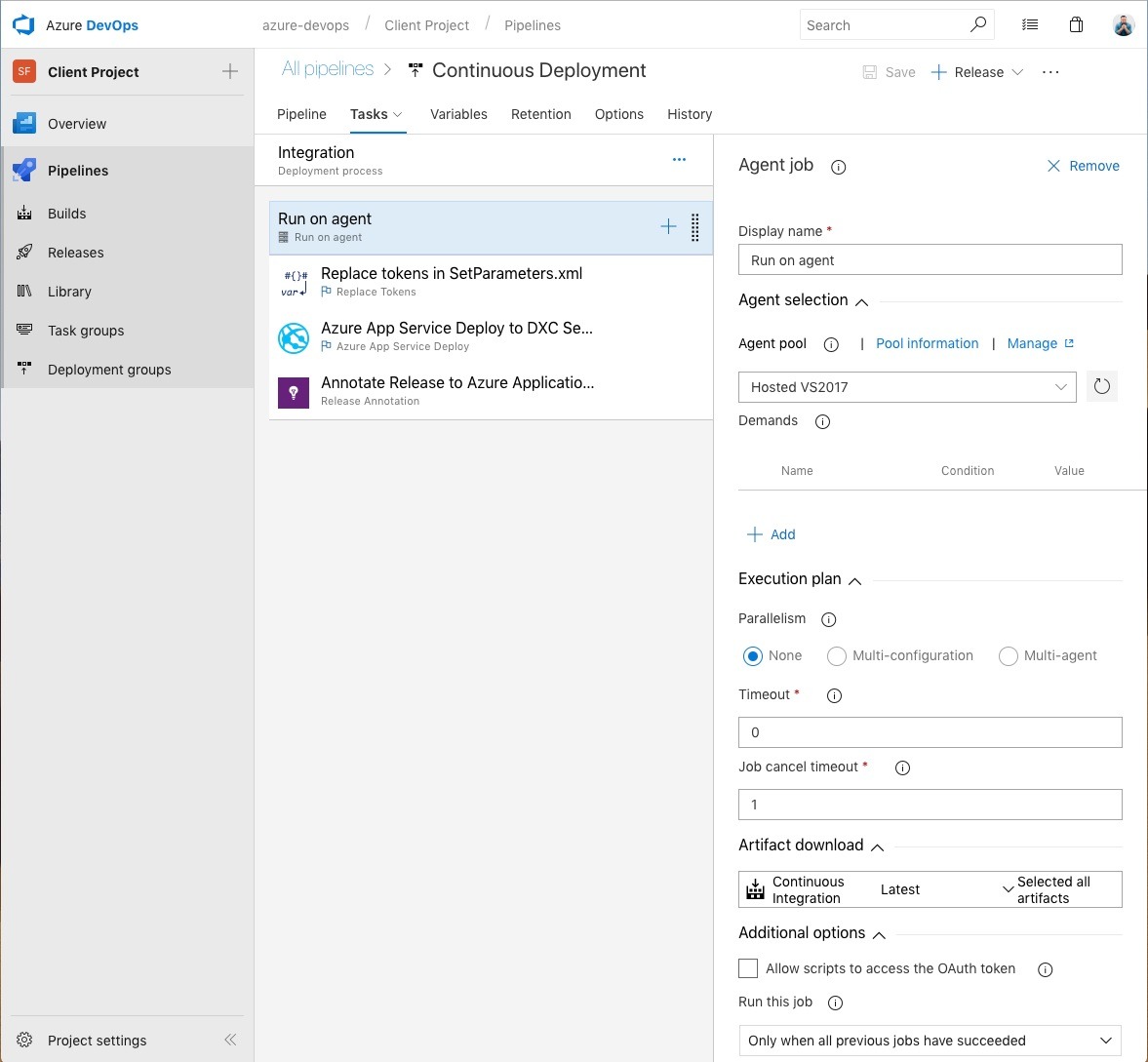Image resolution: width=1148 pixels, height=1062 pixels.
Task: Click the Parallelism info icon
Action: [829, 619]
